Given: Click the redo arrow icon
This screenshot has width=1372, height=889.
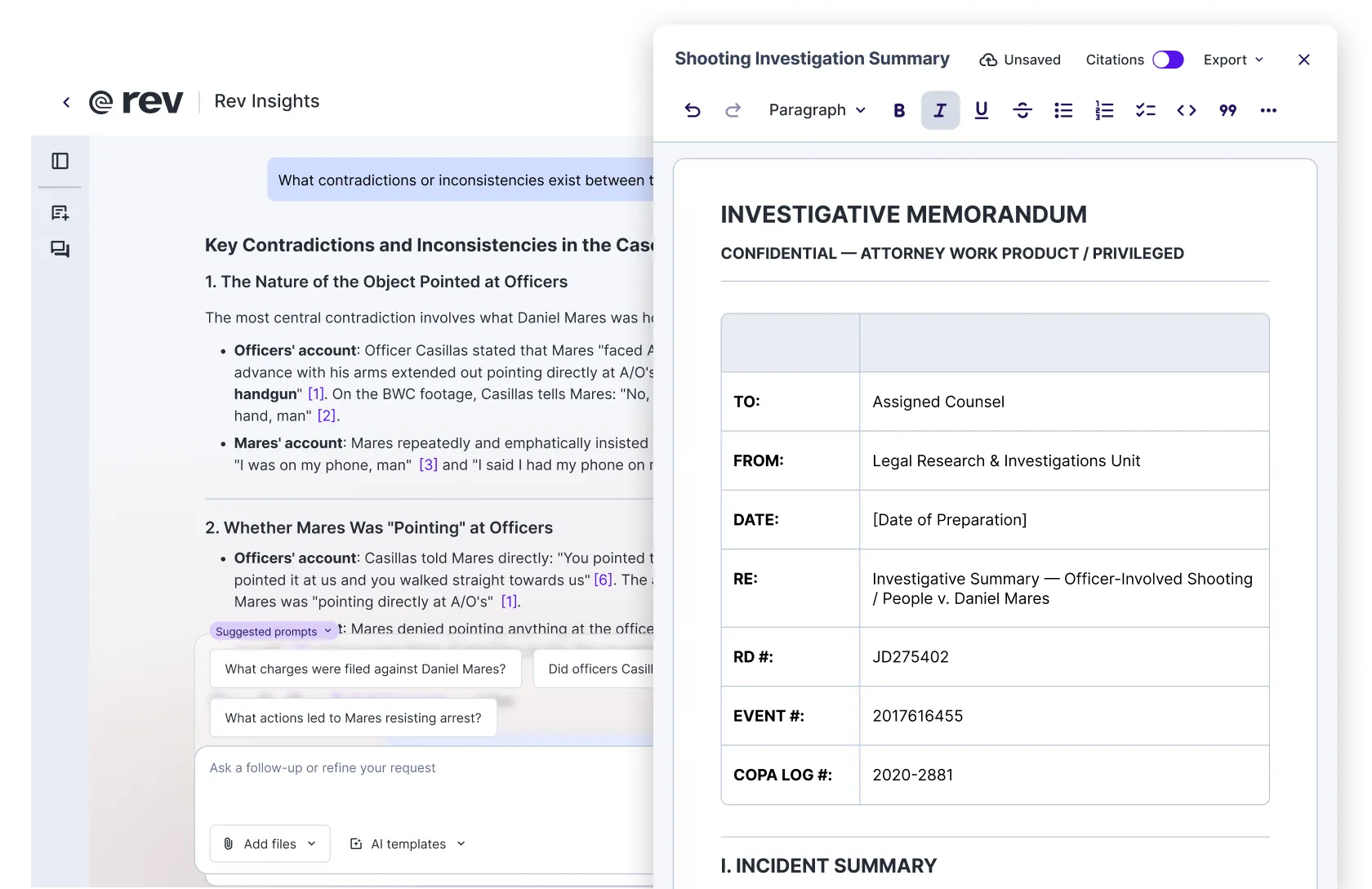Looking at the screenshot, I should coord(733,110).
